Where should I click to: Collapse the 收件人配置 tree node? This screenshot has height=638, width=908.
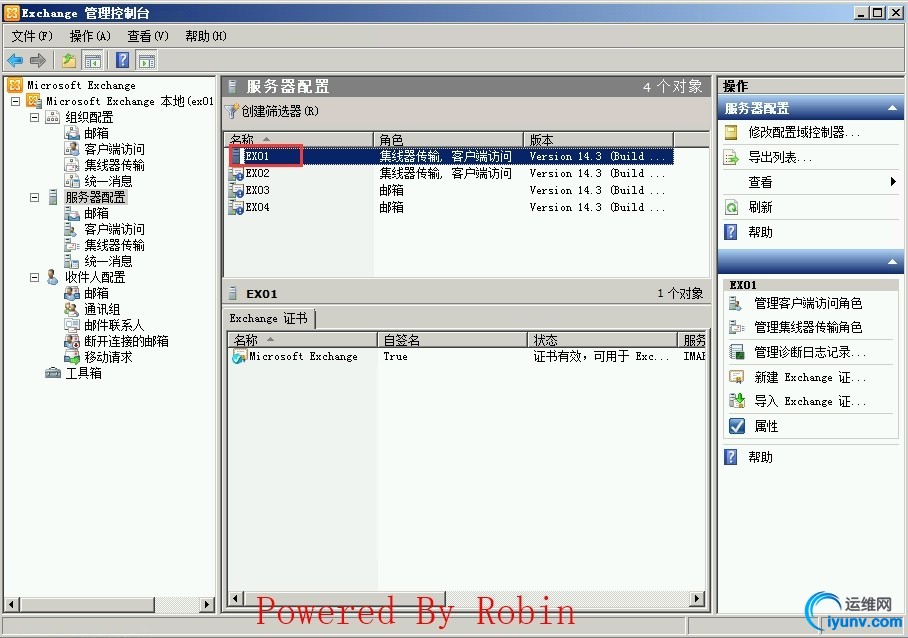(x=34, y=277)
